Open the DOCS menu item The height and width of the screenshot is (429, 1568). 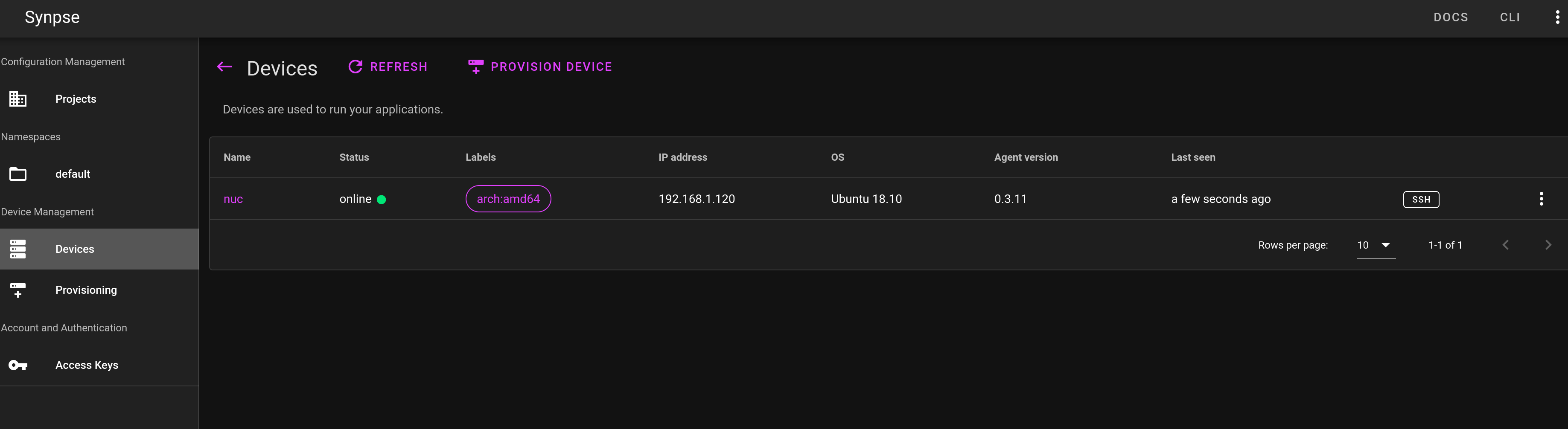tap(1451, 17)
